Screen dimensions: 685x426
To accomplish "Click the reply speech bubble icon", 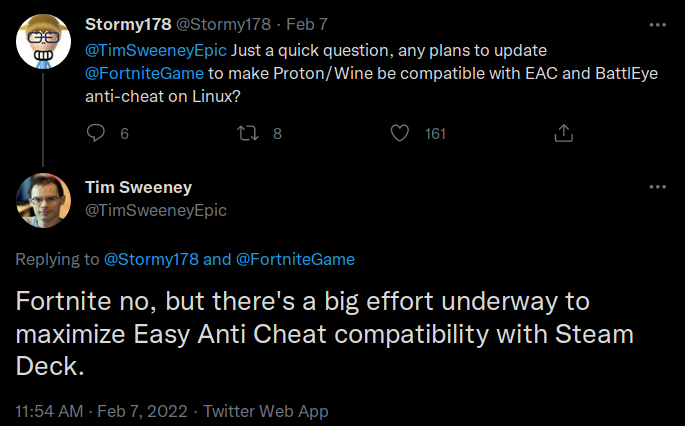I will click(x=96, y=133).
